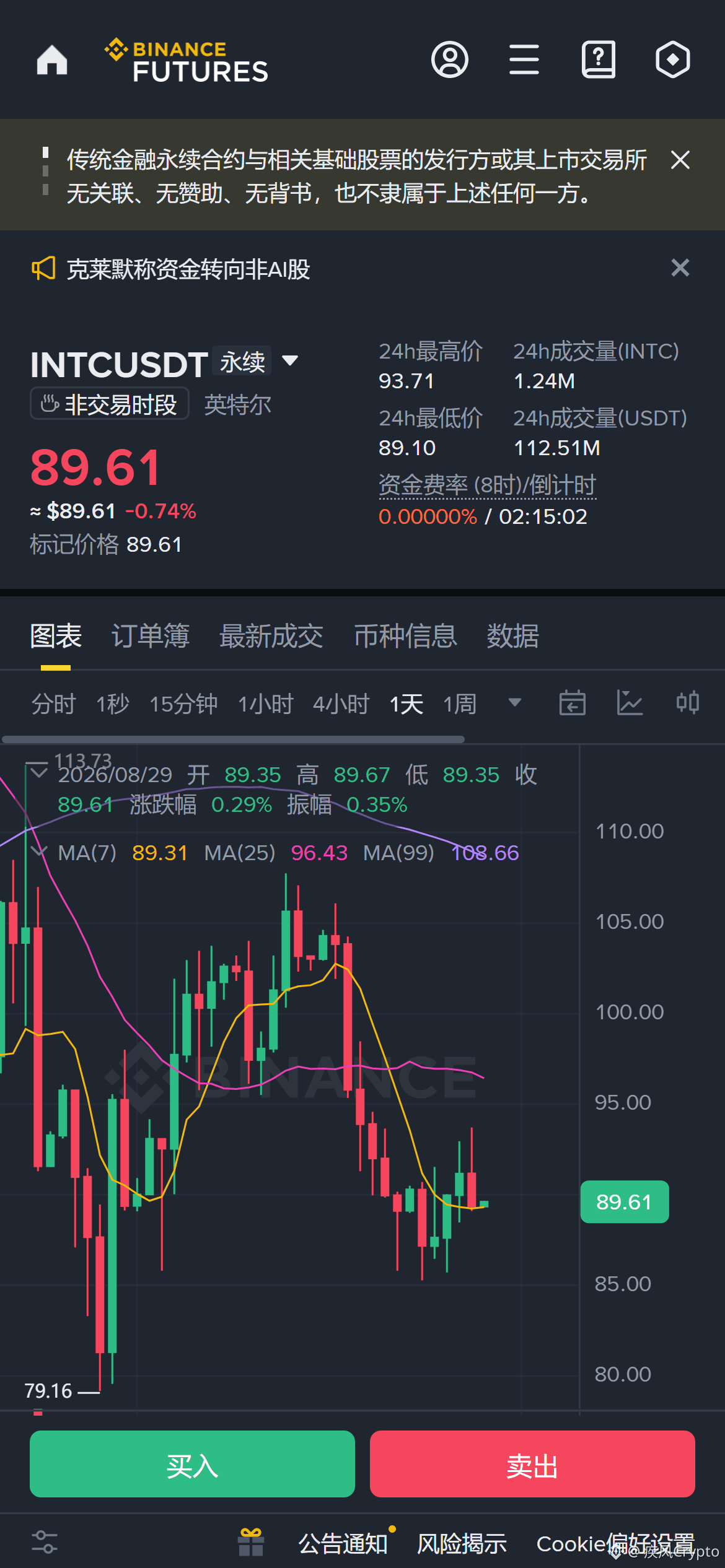The image size is (725, 1568).
Task: Click the MA(99) 108.66 legend value
Action: point(485,853)
